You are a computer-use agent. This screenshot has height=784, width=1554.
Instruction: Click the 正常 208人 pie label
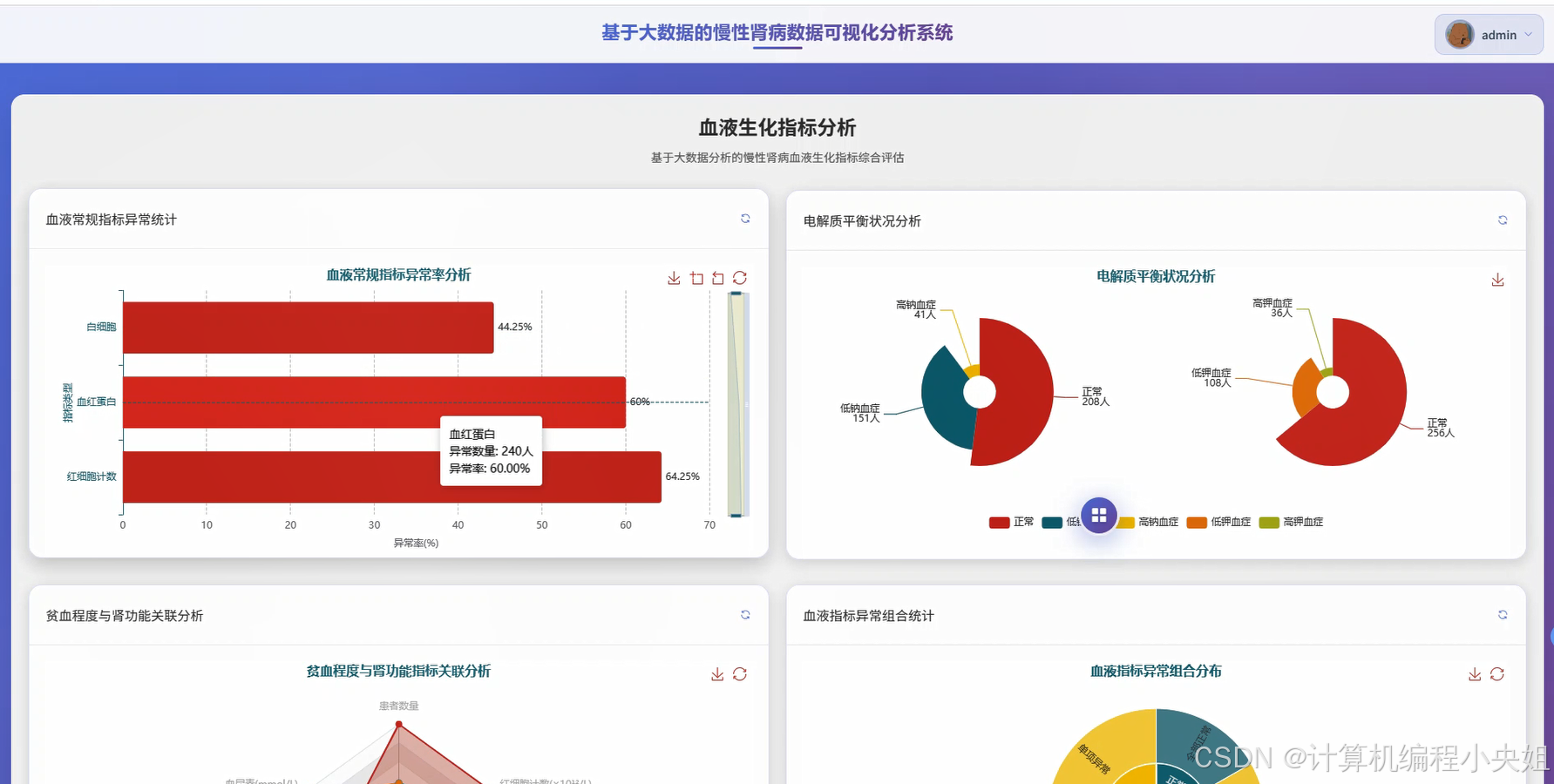1096,396
